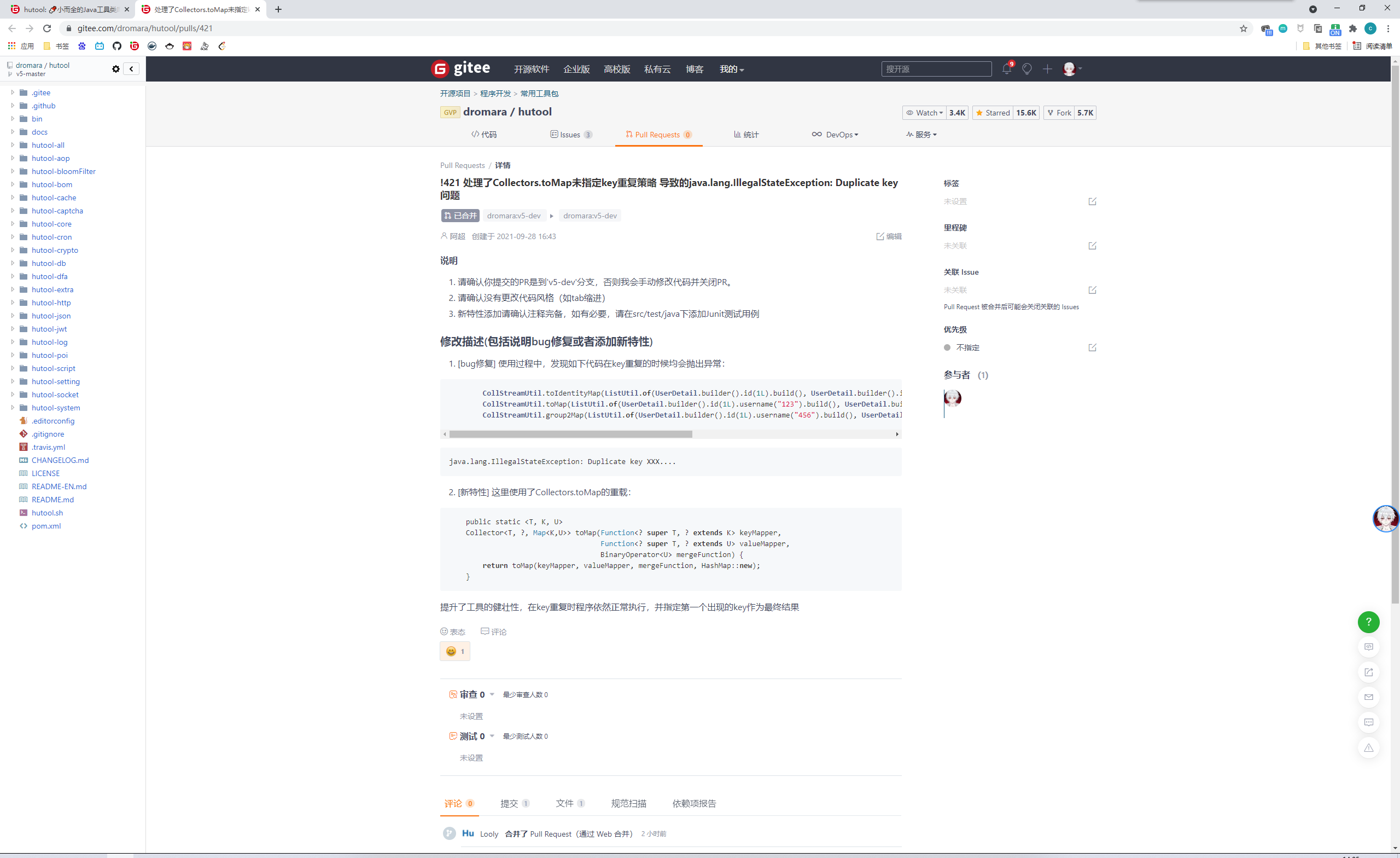Edit the priority 优先级 field

pos(1092,347)
